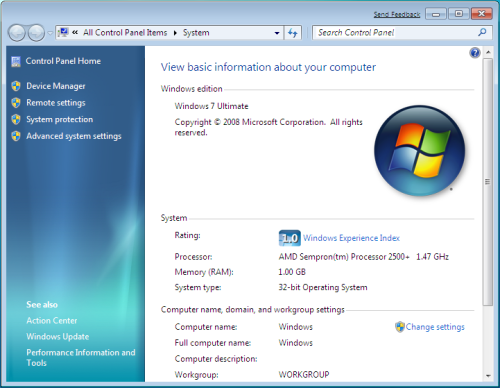Minimize the System window
The image size is (500, 388).
click(436, 14)
